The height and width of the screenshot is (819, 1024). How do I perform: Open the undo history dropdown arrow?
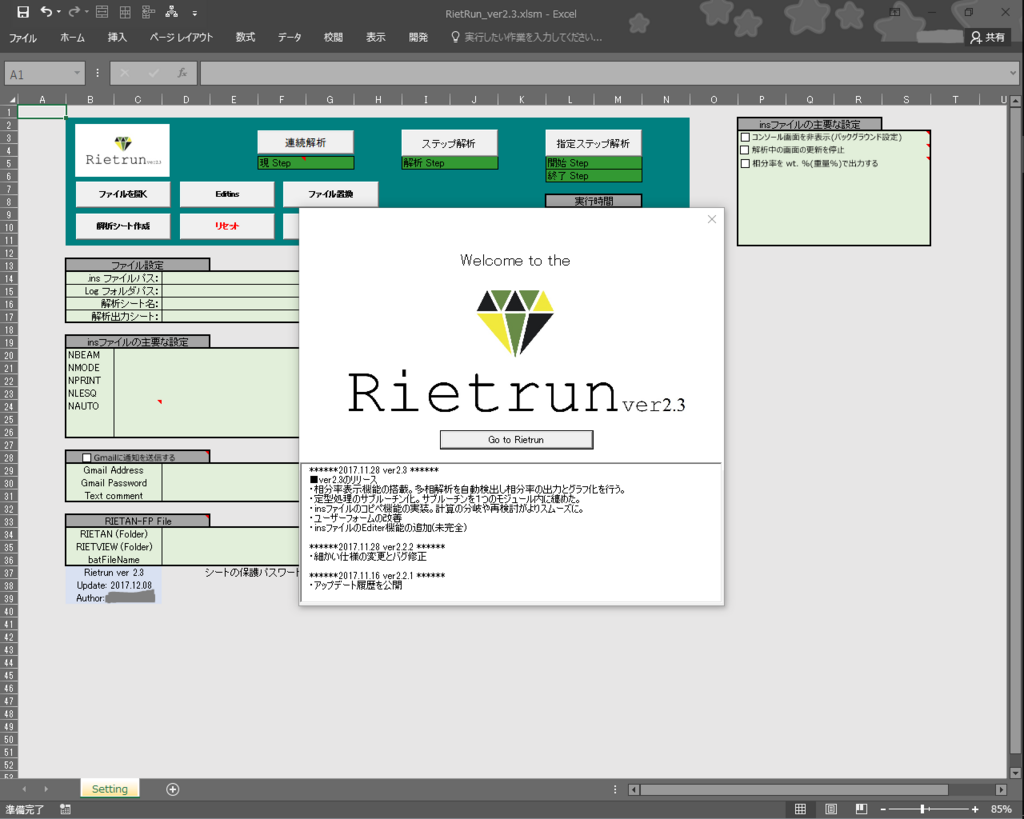pos(58,12)
